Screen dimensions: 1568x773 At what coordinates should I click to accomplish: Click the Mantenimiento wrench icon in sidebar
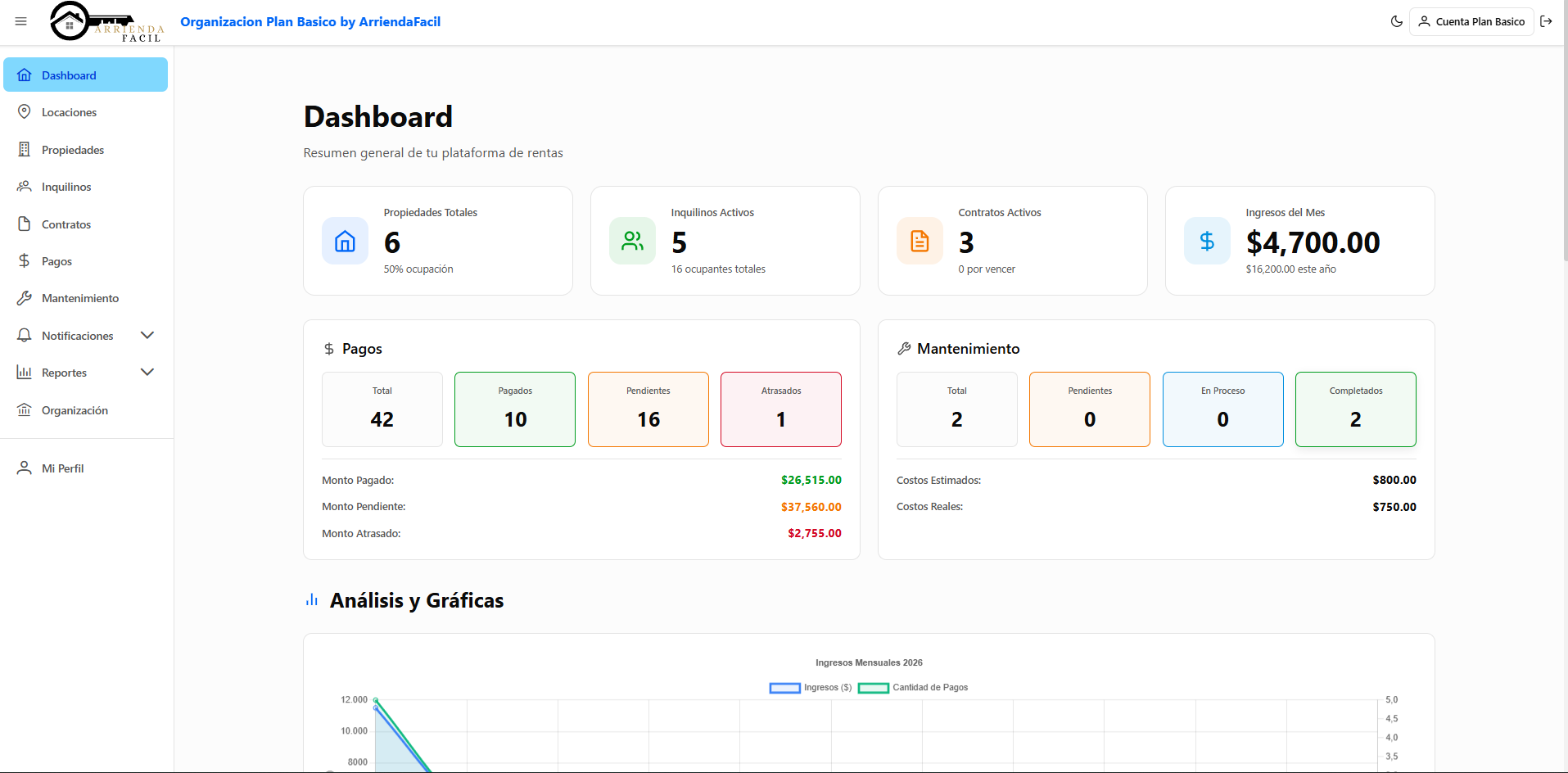[25, 298]
